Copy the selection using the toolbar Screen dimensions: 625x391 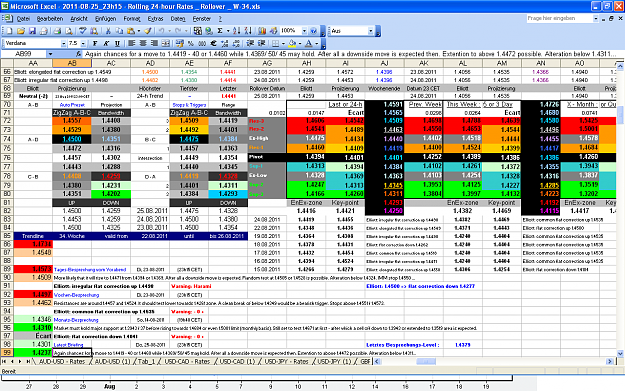tap(119, 31)
